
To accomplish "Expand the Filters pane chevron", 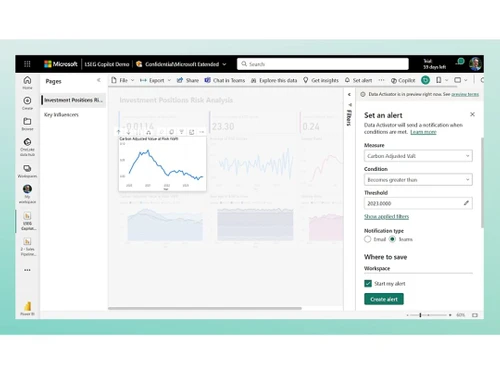I will [349, 95].
